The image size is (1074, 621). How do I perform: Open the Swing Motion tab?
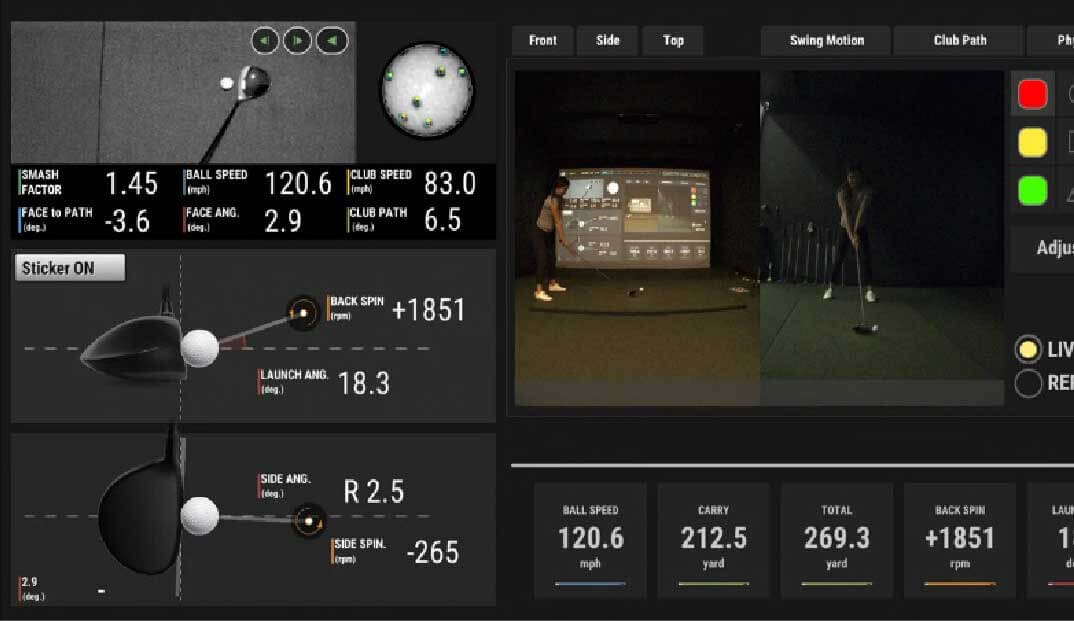tap(826, 41)
